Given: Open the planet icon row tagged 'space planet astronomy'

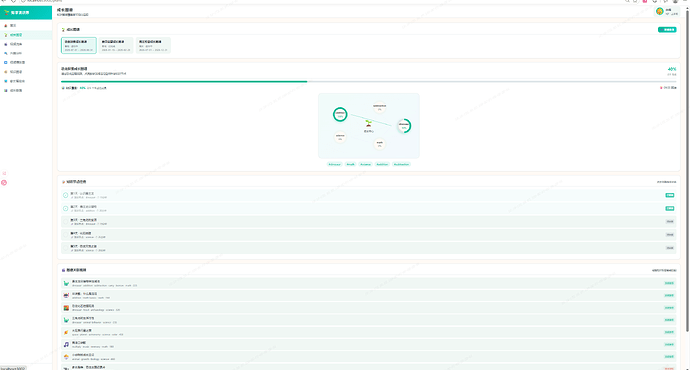Looking at the screenshot, I should [x=369, y=333].
